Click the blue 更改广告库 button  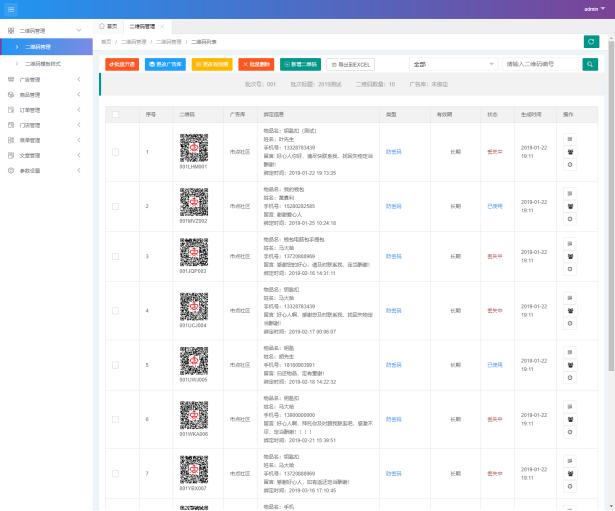165,64
